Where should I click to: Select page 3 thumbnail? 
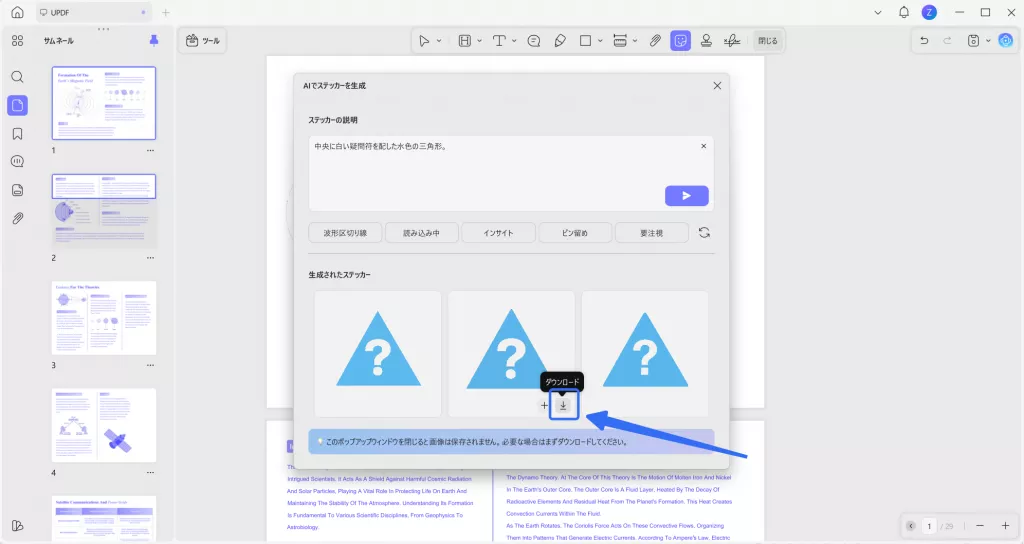pyautogui.click(x=104, y=318)
